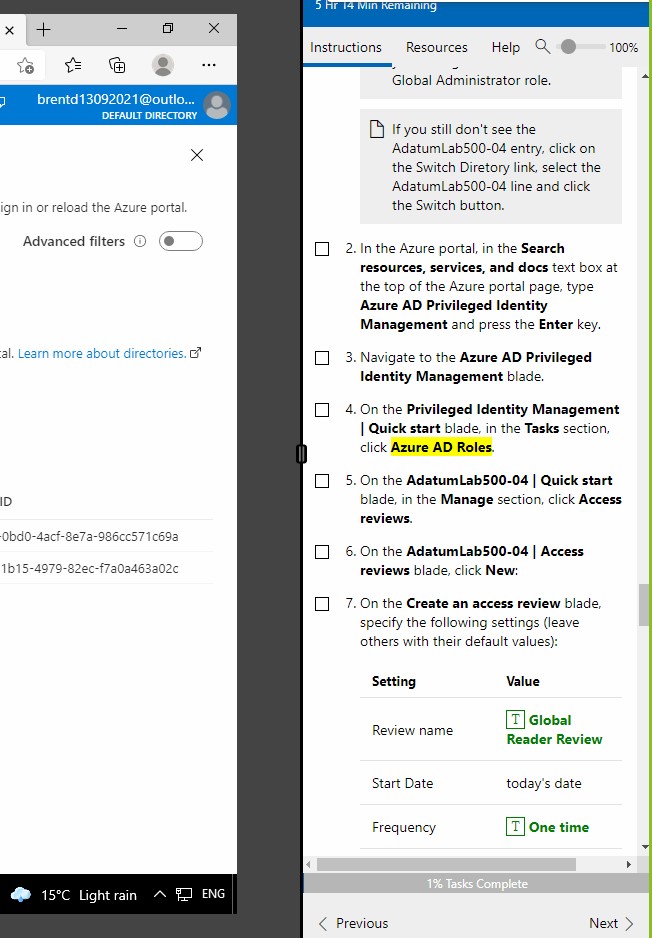Open the ENG input language indicator
Image resolution: width=652 pixels, height=938 pixels.
(x=213, y=894)
